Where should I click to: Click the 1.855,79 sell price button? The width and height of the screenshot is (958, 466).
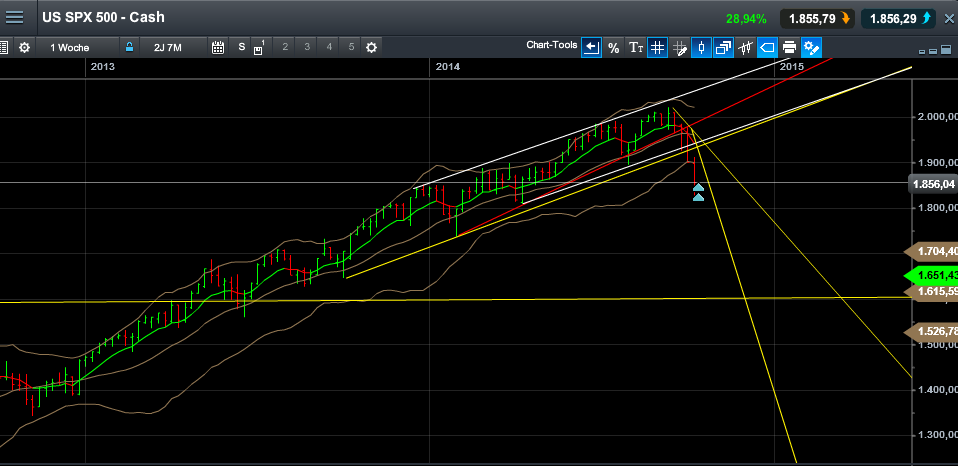click(x=819, y=19)
